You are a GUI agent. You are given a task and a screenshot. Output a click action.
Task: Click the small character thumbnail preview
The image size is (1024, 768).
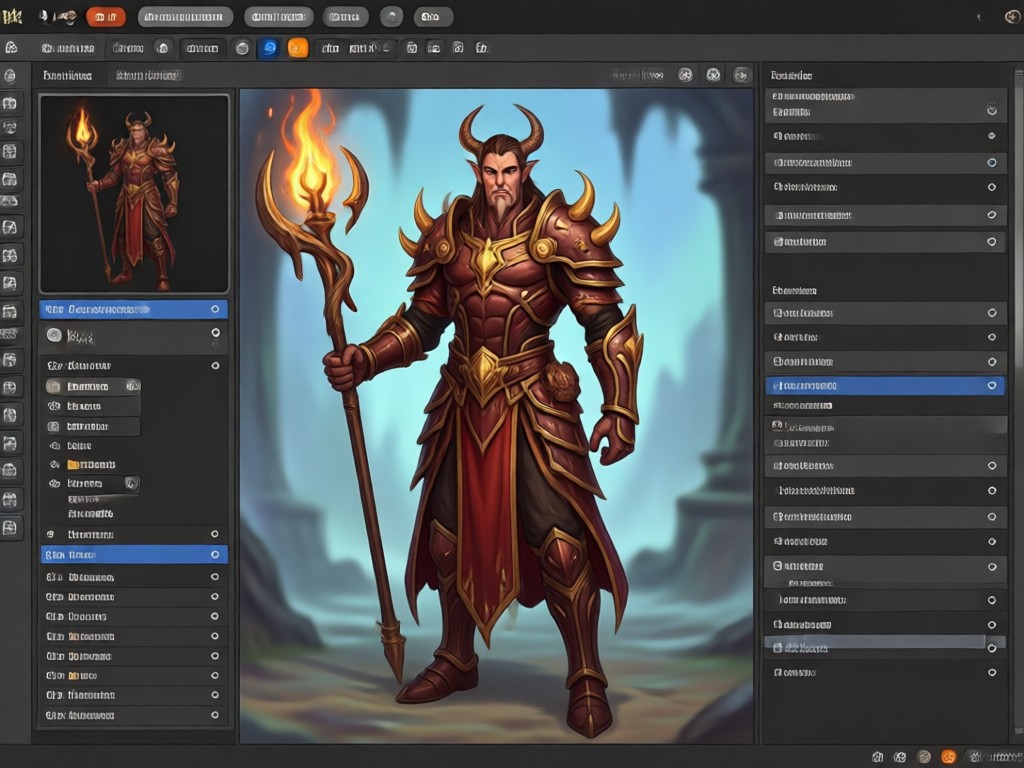click(x=134, y=194)
